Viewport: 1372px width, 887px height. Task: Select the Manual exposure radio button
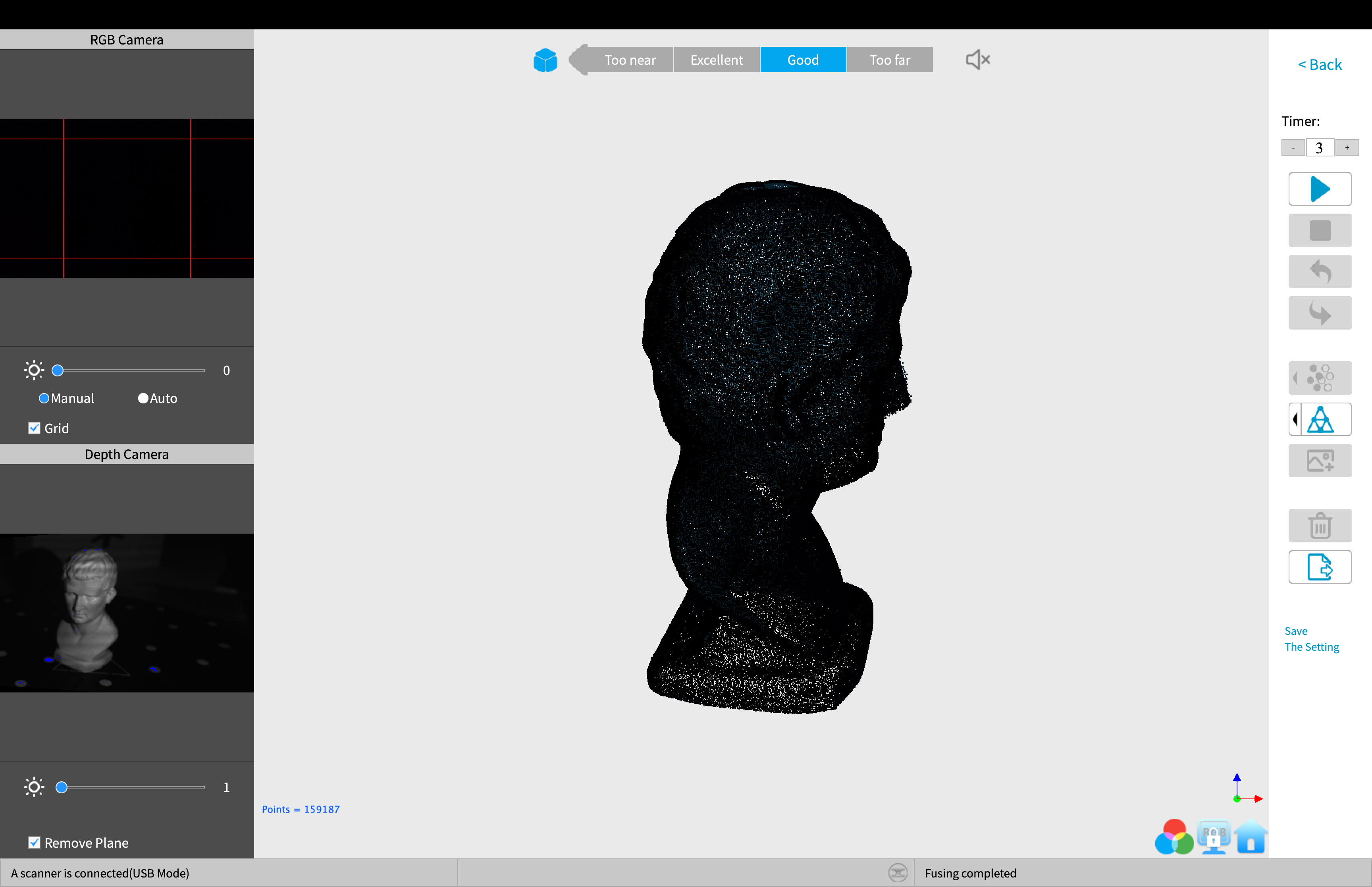coord(44,399)
